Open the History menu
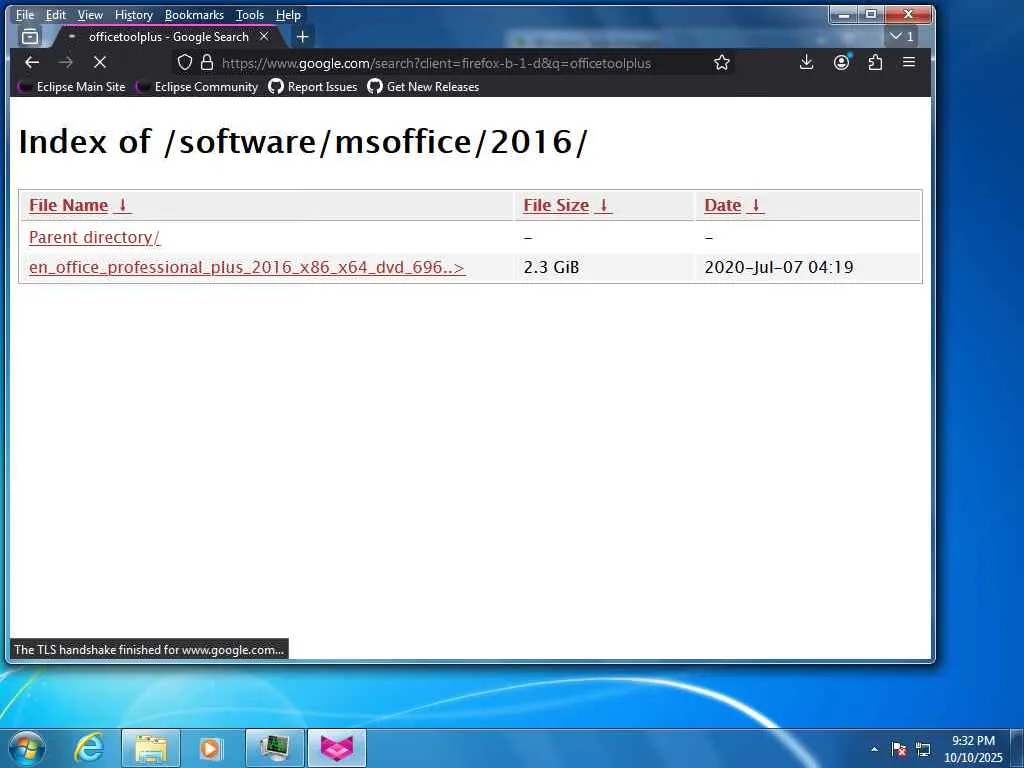The height and width of the screenshot is (768, 1024). tap(133, 14)
